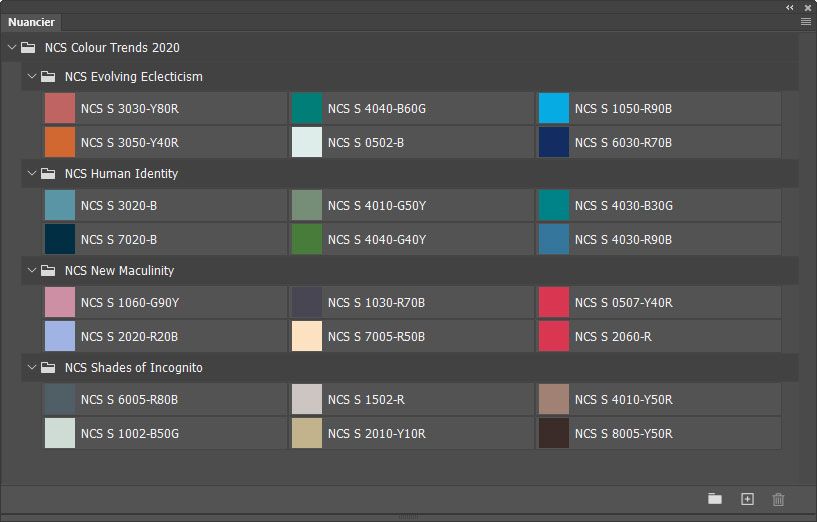Collapse the NCS Colour Trends 2020 group

point(12,47)
